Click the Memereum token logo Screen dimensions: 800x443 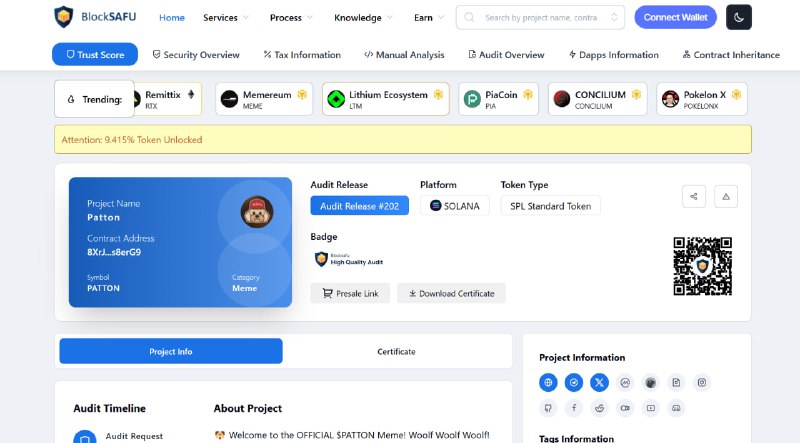click(x=230, y=99)
